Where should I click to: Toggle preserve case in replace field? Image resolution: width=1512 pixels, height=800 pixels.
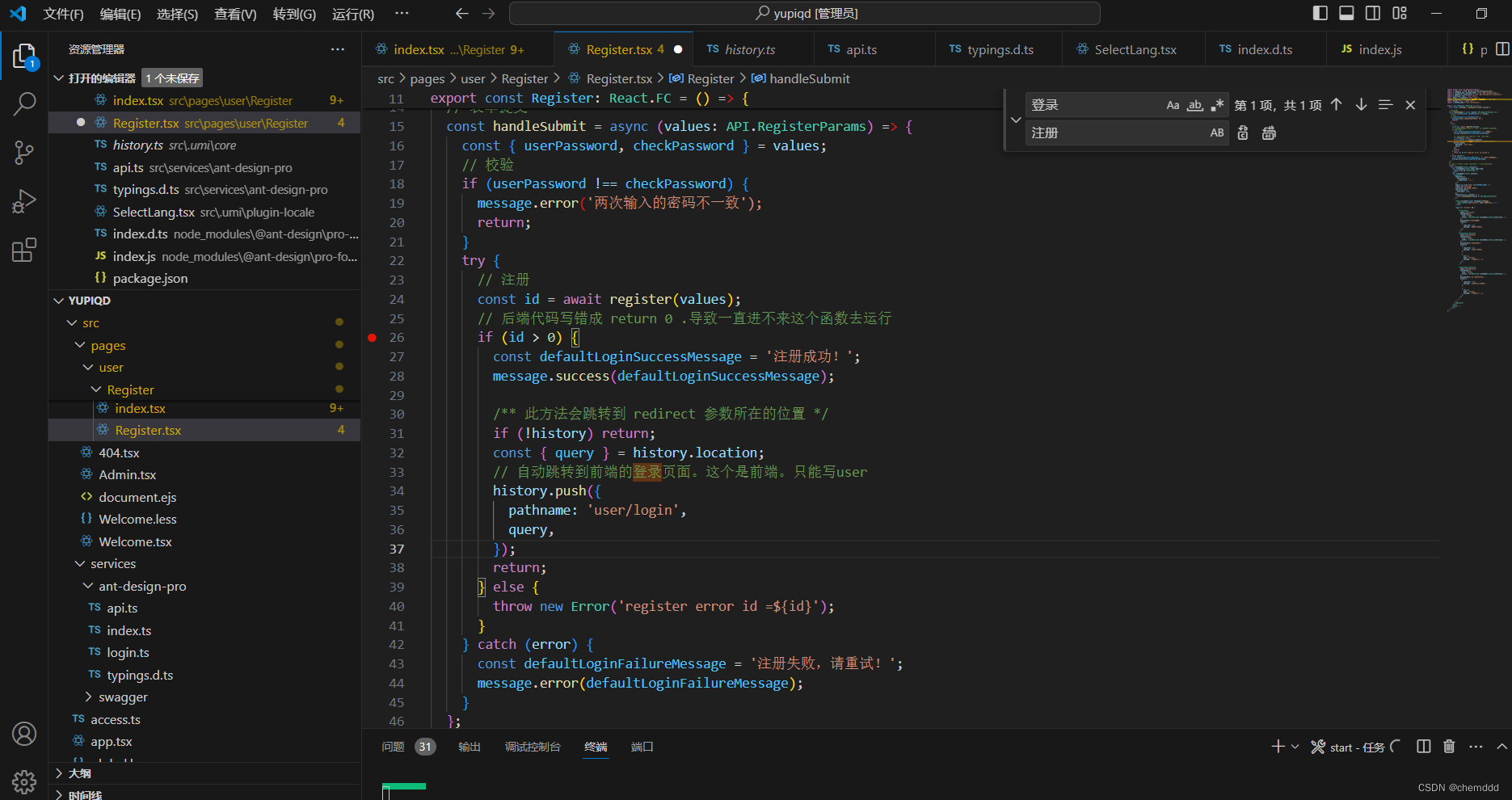pyautogui.click(x=1217, y=133)
